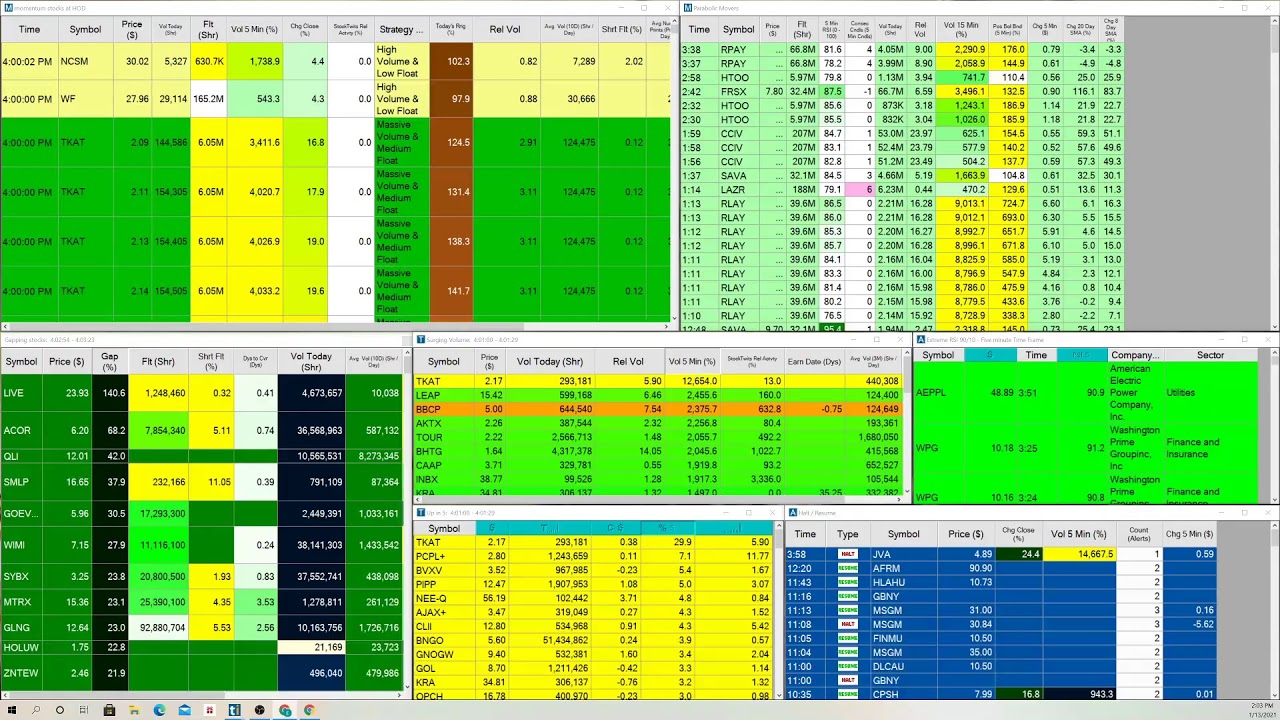The width and height of the screenshot is (1280, 720).
Task: Click the RESUME icon in the HLAHU row
Action: click(x=848, y=582)
